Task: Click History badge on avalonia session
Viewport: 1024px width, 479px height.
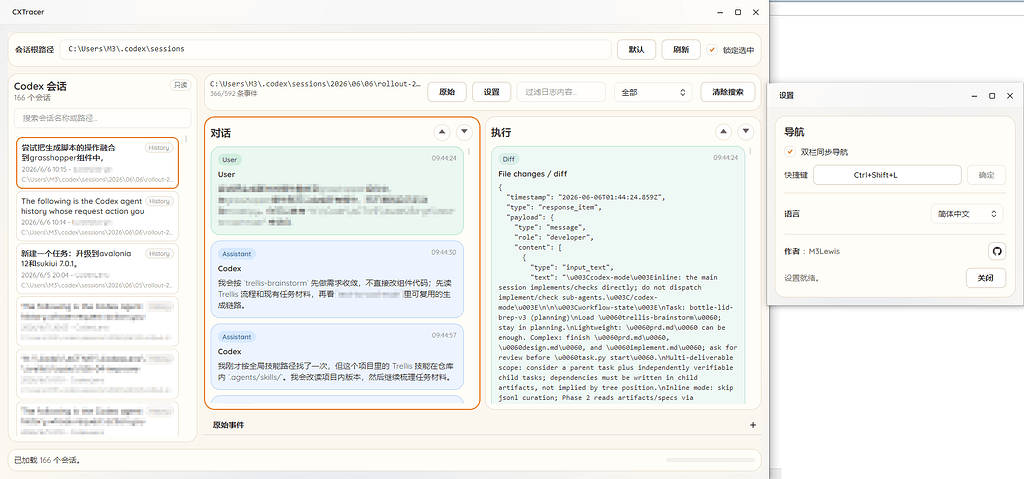Action: [x=159, y=254]
